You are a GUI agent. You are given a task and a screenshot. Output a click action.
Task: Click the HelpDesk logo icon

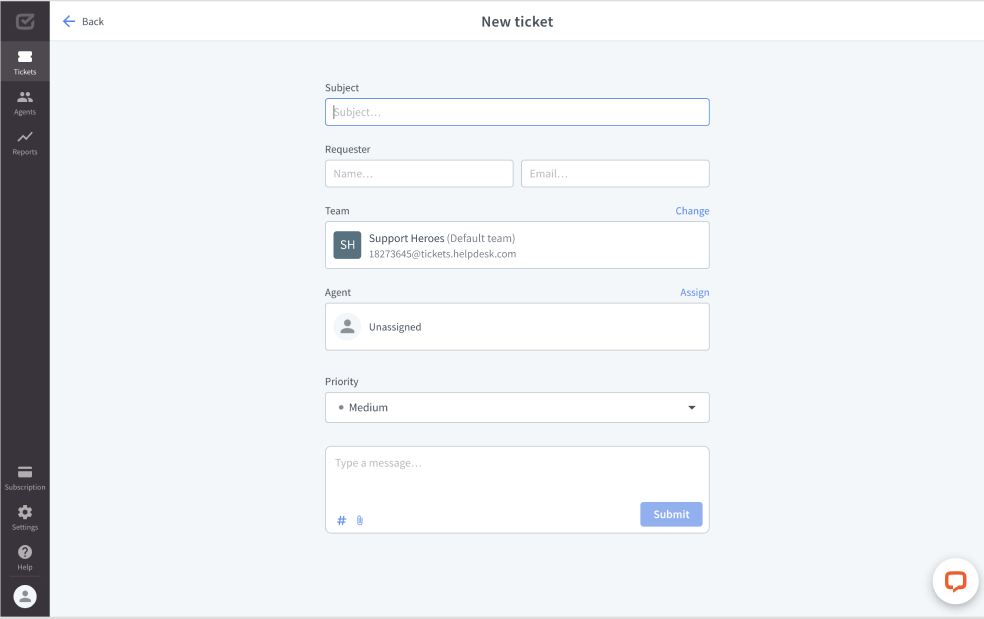click(x=25, y=21)
